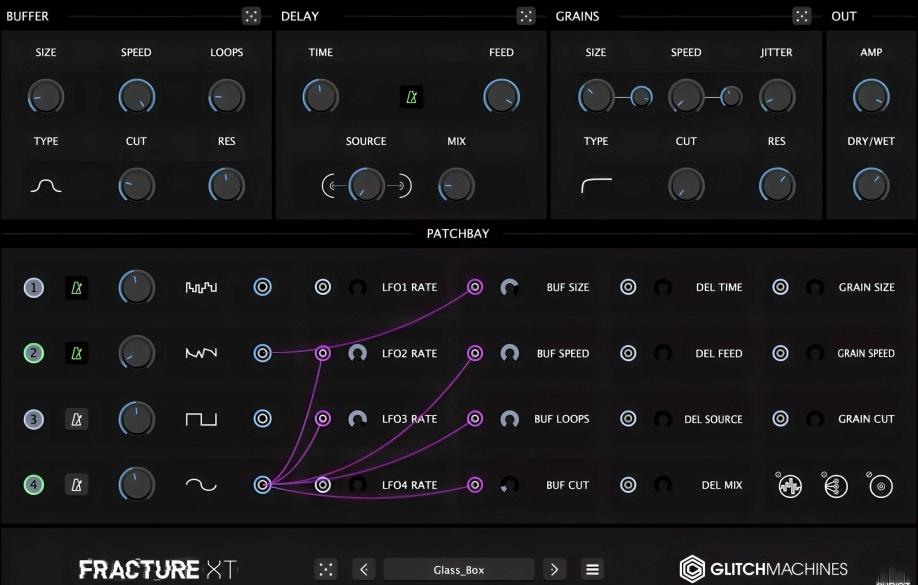Click the BUF SPEED input jack
This screenshot has height=585, width=918.
point(475,353)
